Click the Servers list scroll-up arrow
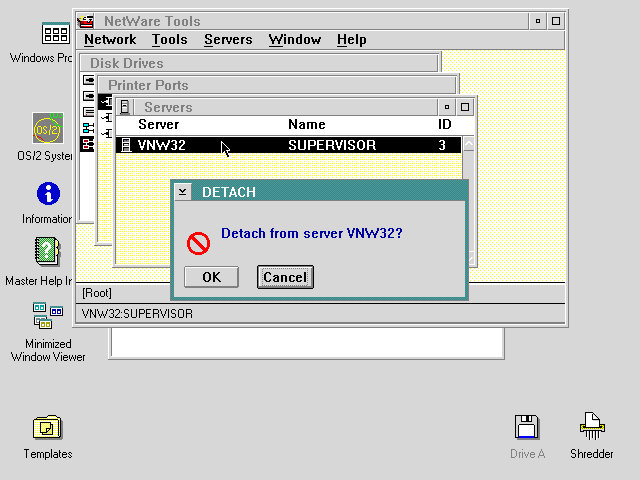Image resolution: width=640 pixels, height=480 pixels. tap(469, 144)
